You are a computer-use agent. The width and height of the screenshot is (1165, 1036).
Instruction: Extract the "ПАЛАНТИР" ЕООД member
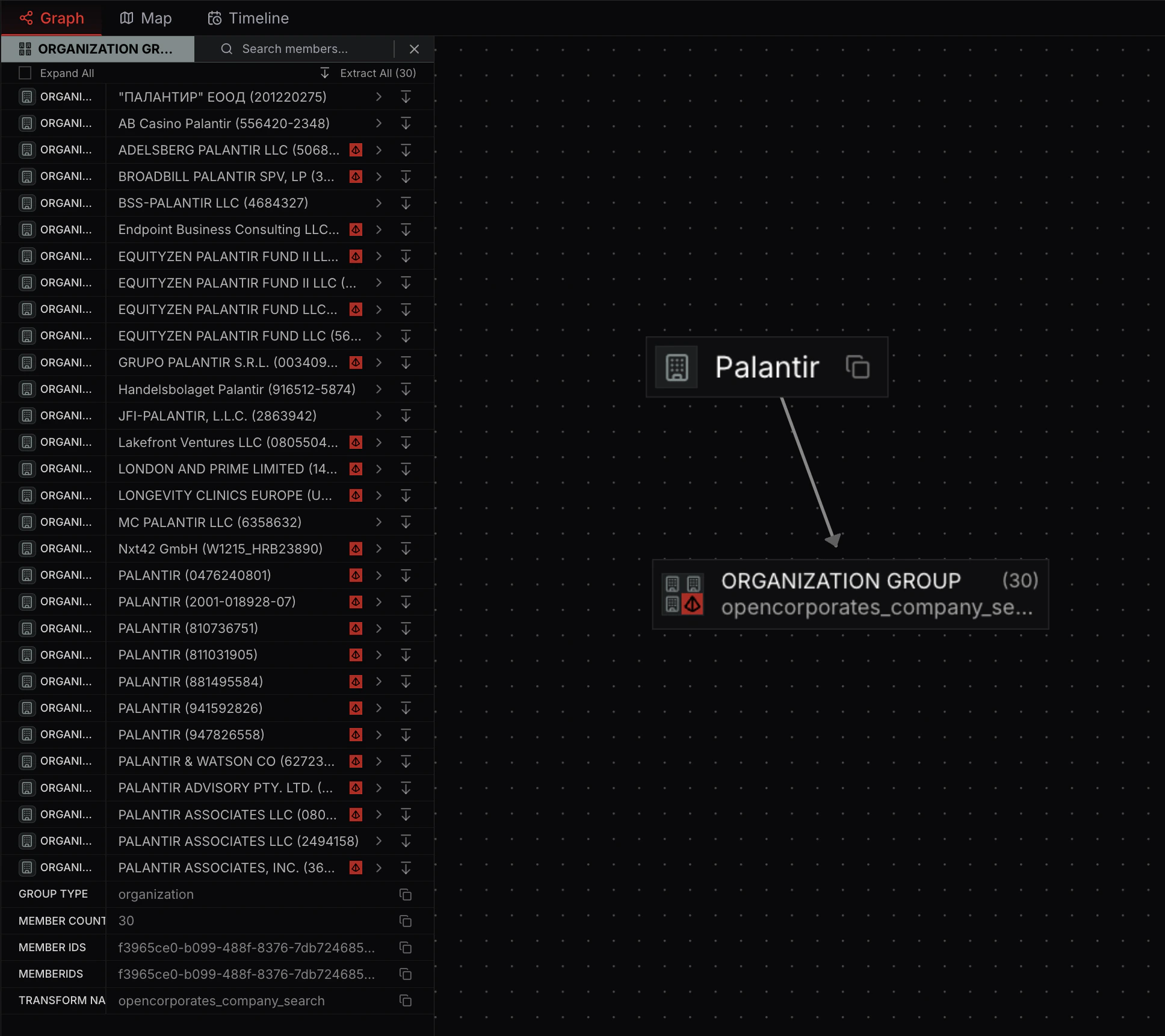(x=406, y=97)
